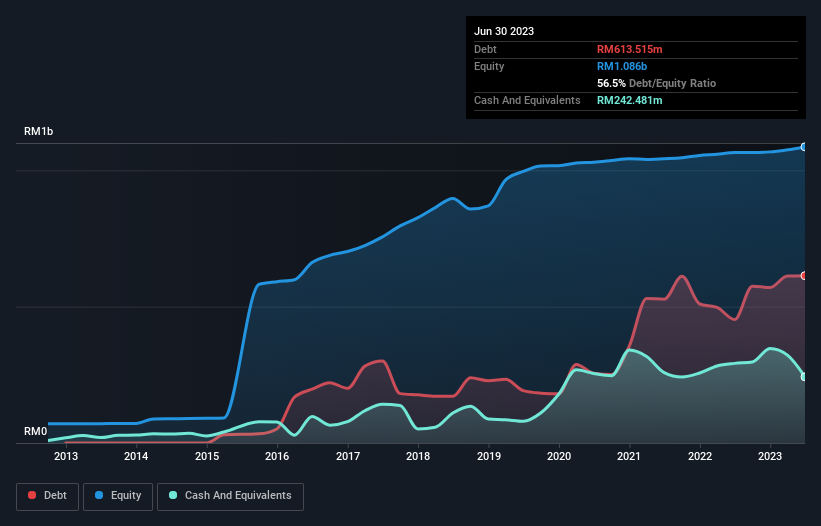Toggle the Equity series legend button

click(x=118, y=496)
